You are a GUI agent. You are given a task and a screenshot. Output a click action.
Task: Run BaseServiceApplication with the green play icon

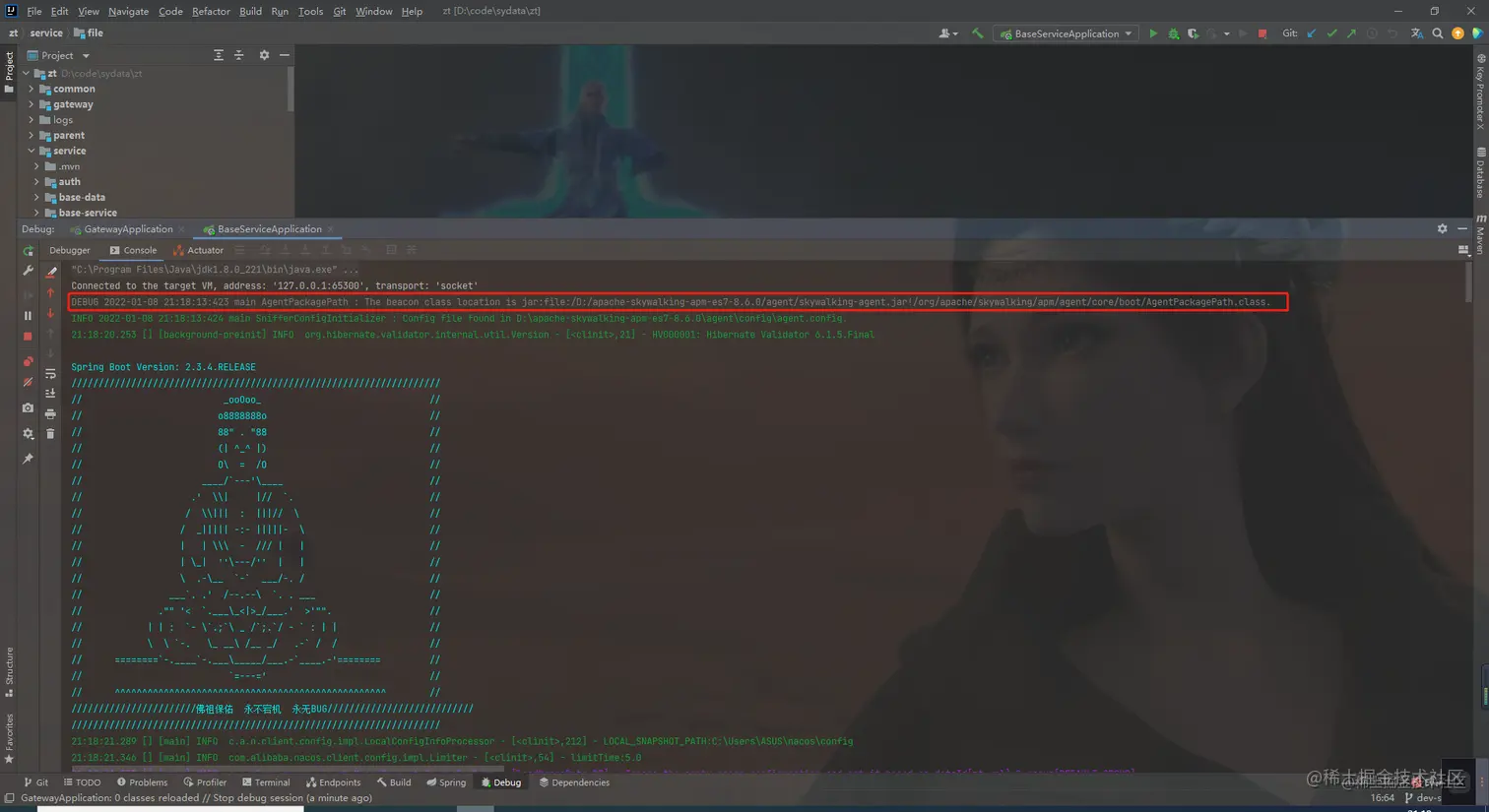point(1153,33)
